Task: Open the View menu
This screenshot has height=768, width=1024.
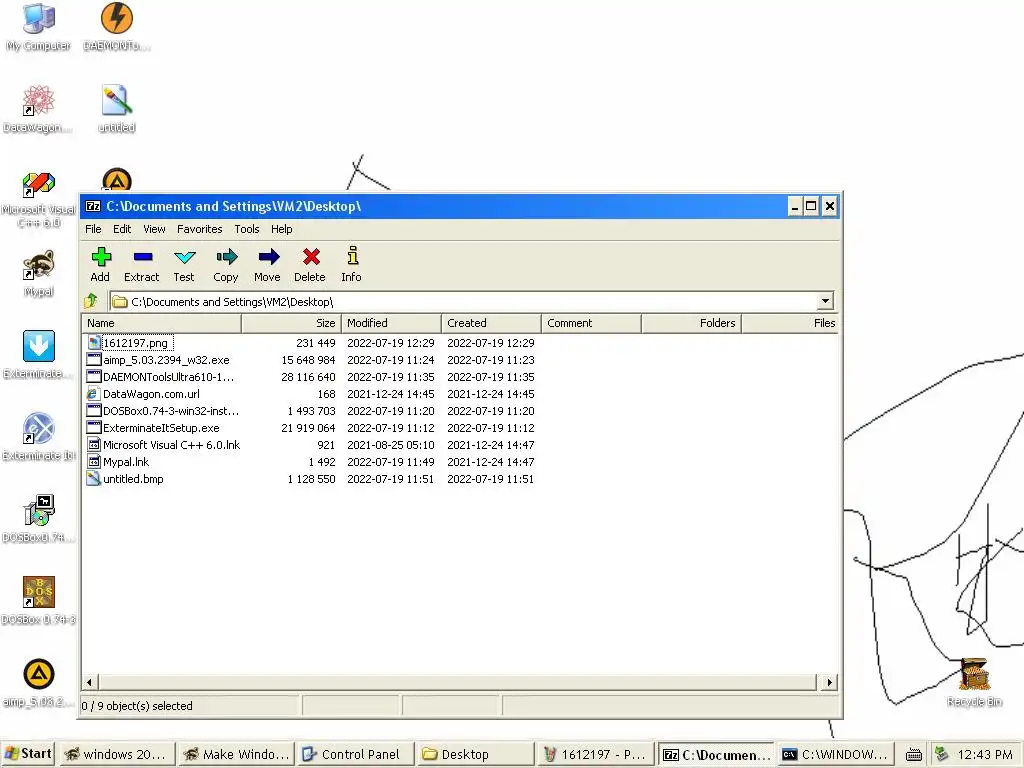Action: [154, 229]
